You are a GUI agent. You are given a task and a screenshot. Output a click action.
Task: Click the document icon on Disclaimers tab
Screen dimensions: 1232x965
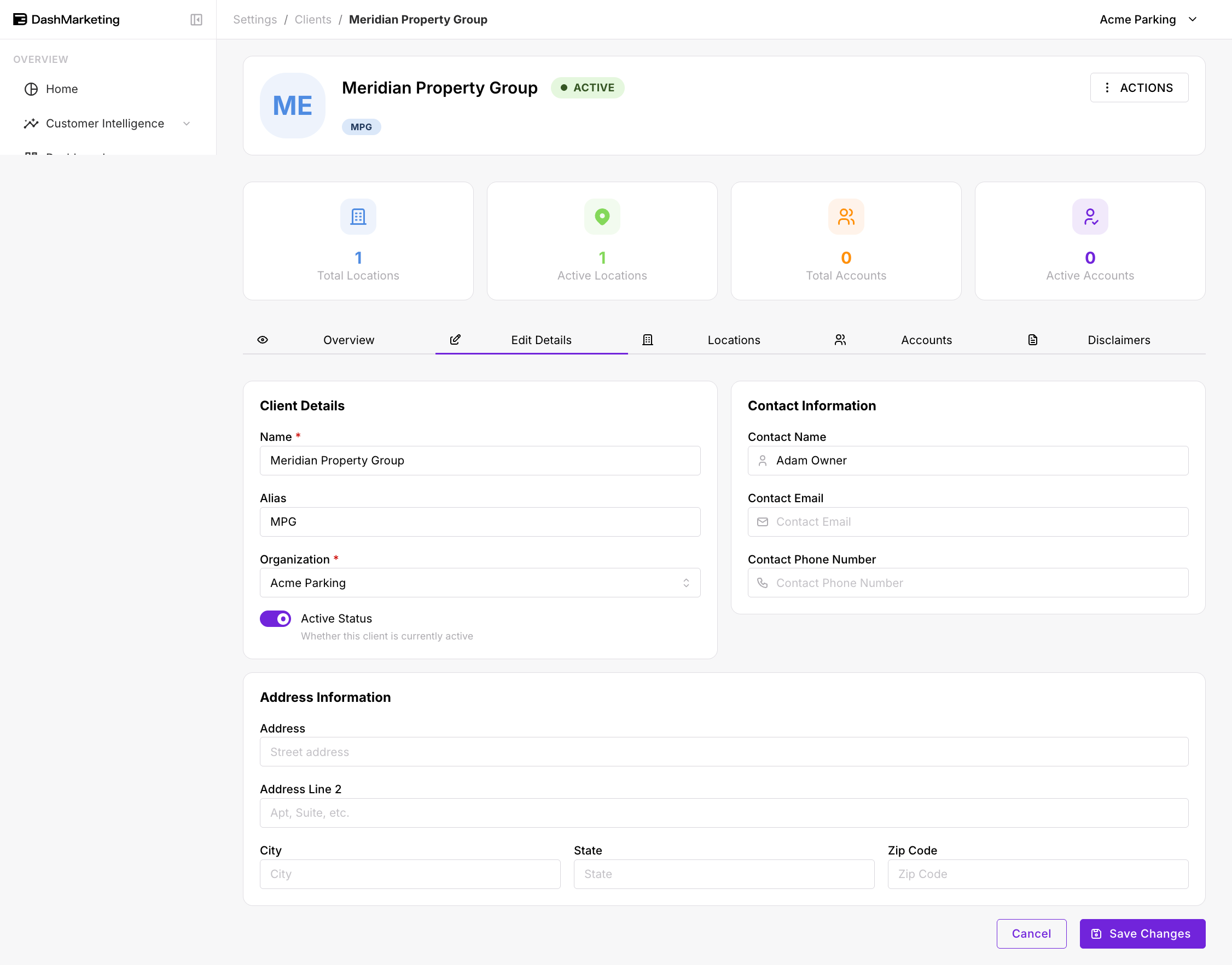(x=1033, y=340)
